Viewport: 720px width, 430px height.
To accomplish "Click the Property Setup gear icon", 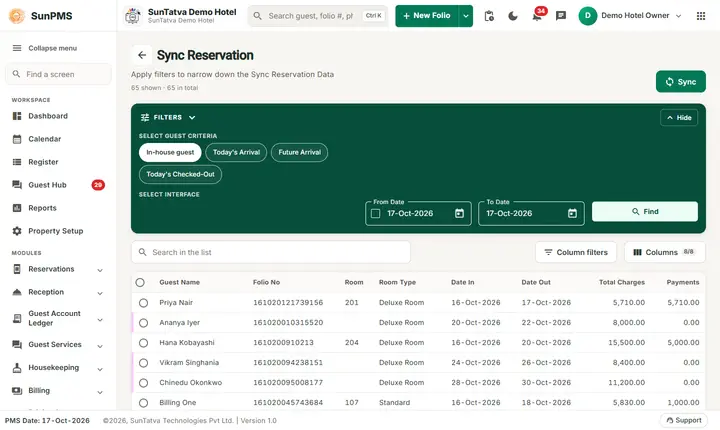I will pos(17,231).
